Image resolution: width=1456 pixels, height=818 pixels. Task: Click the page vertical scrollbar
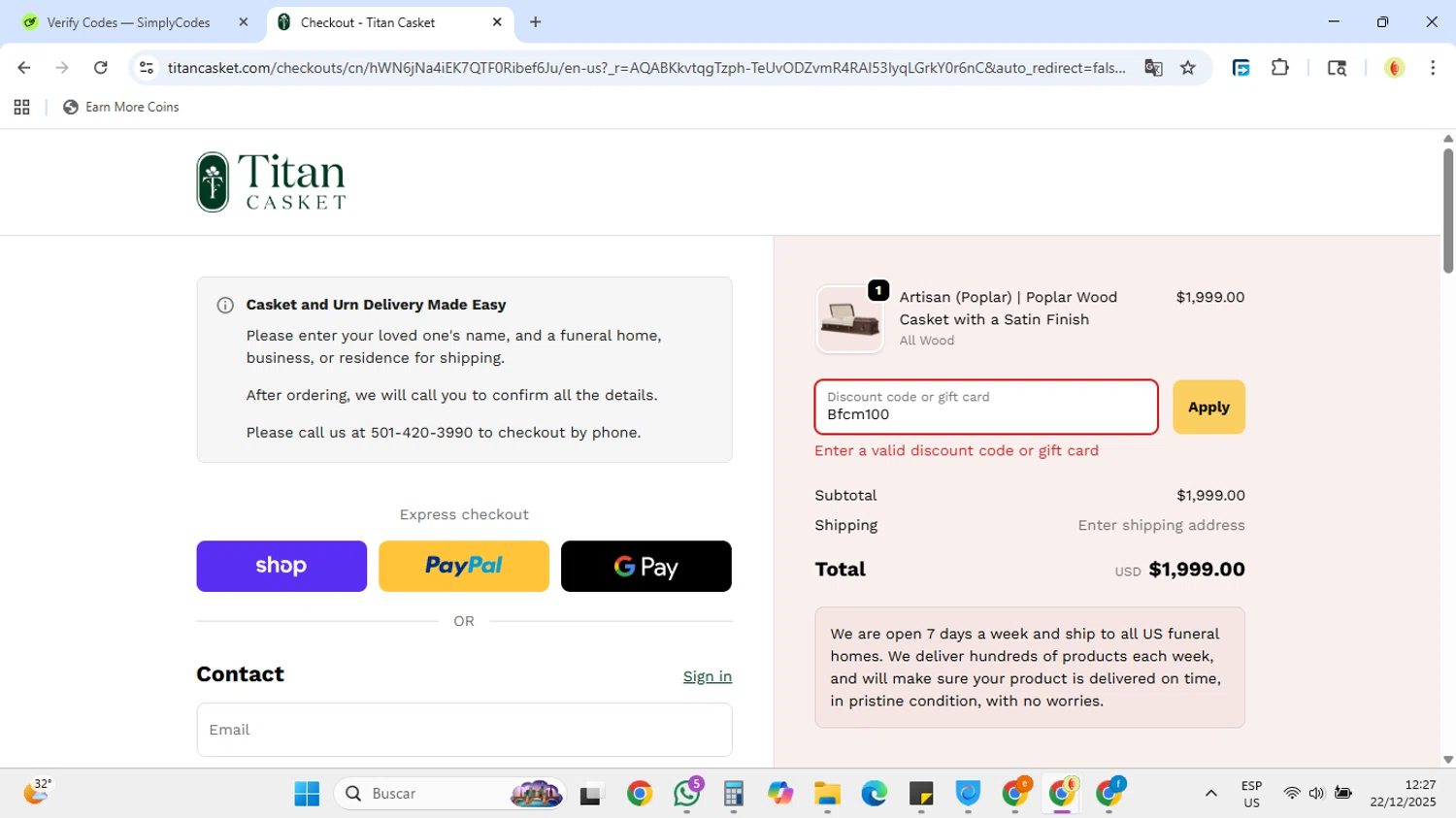(x=1448, y=211)
